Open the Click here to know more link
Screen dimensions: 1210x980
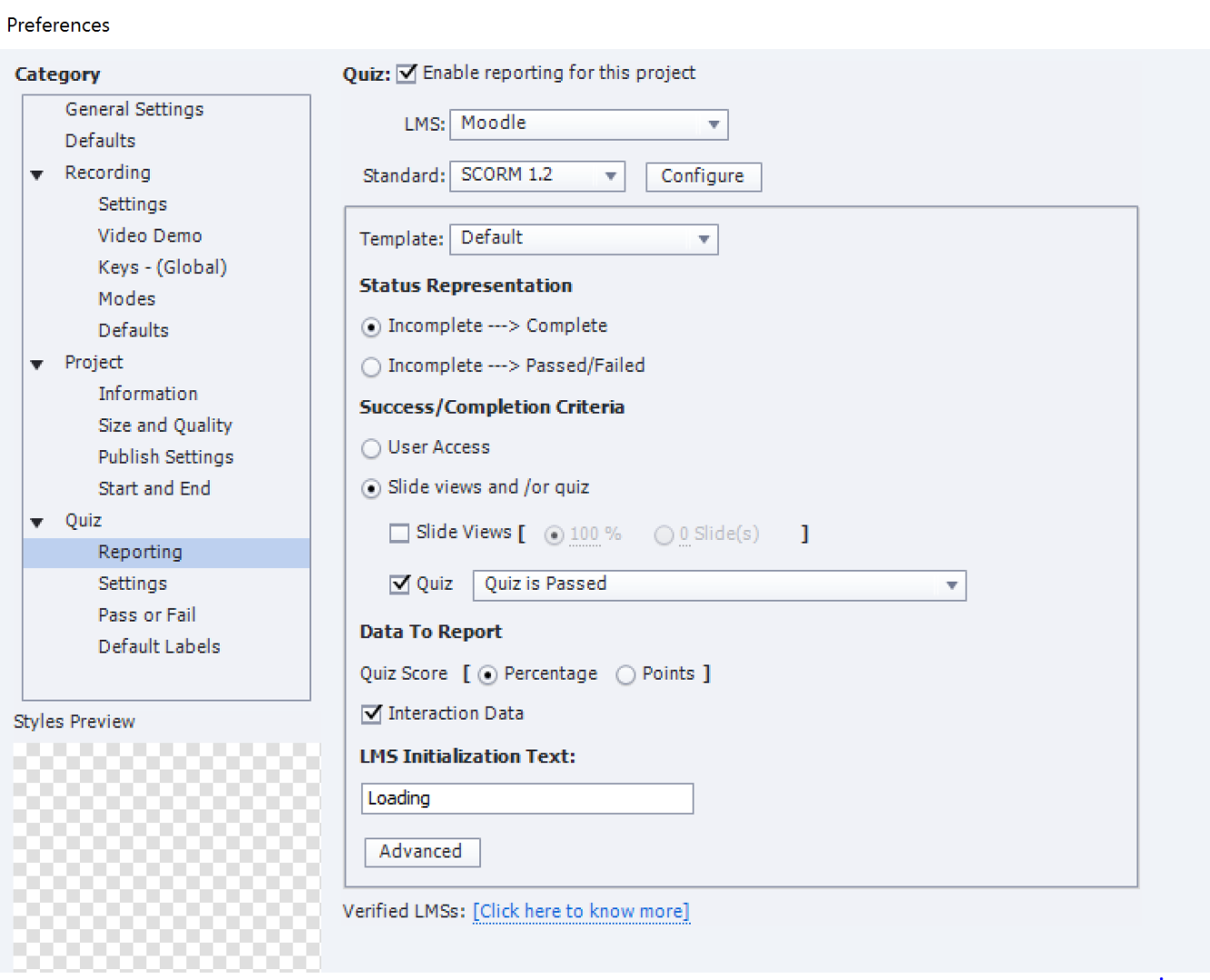(x=581, y=911)
